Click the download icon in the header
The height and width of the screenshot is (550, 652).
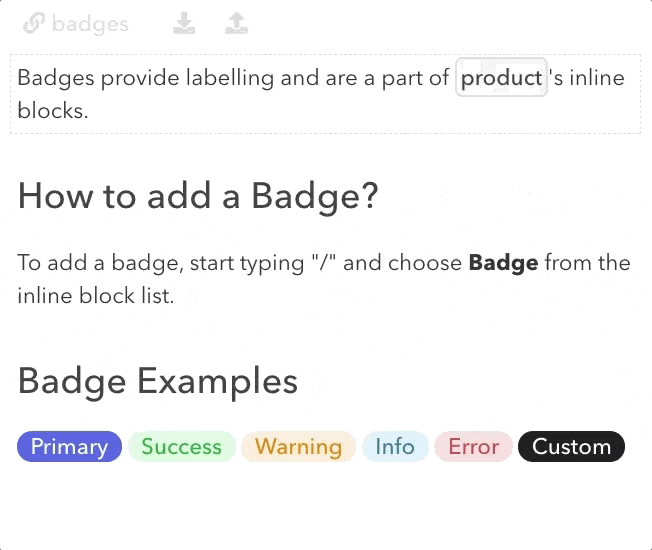[184, 23]
